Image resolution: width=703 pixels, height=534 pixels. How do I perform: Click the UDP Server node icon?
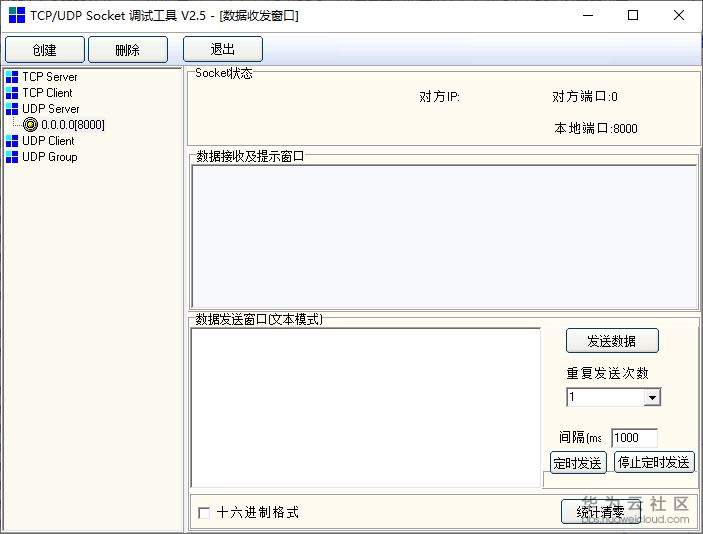[12, 109]
